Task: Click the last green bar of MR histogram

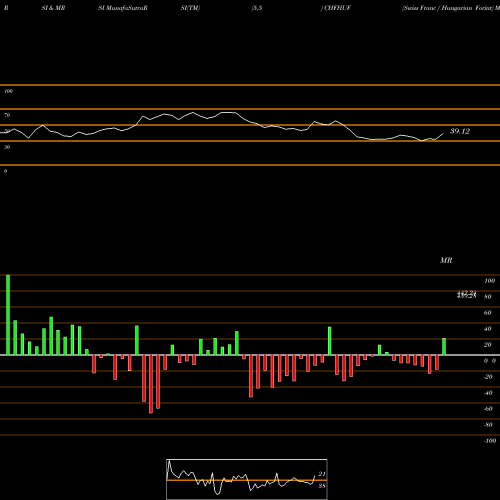Action: tap(444, 347)
